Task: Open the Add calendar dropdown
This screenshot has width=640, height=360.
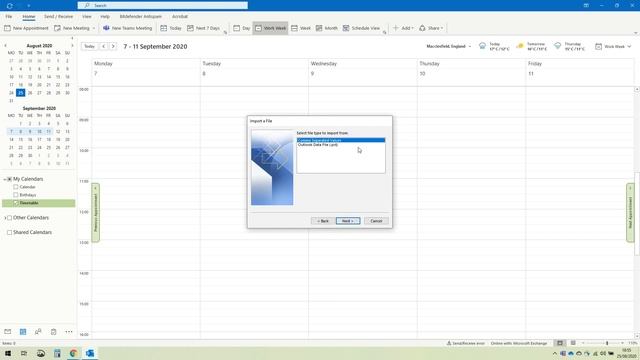Action: pyautogui.click(x=403, y=28)
